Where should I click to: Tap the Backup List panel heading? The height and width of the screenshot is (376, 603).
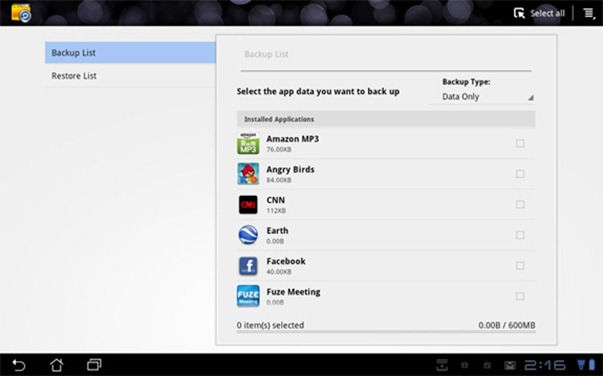pyautogui.click(x=266, y=54)
